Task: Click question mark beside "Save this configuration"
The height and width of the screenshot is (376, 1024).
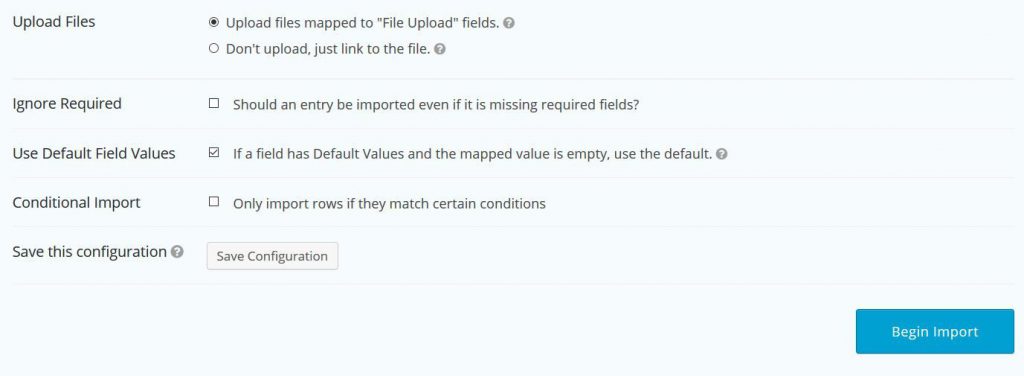Action: tap(177, 252)
